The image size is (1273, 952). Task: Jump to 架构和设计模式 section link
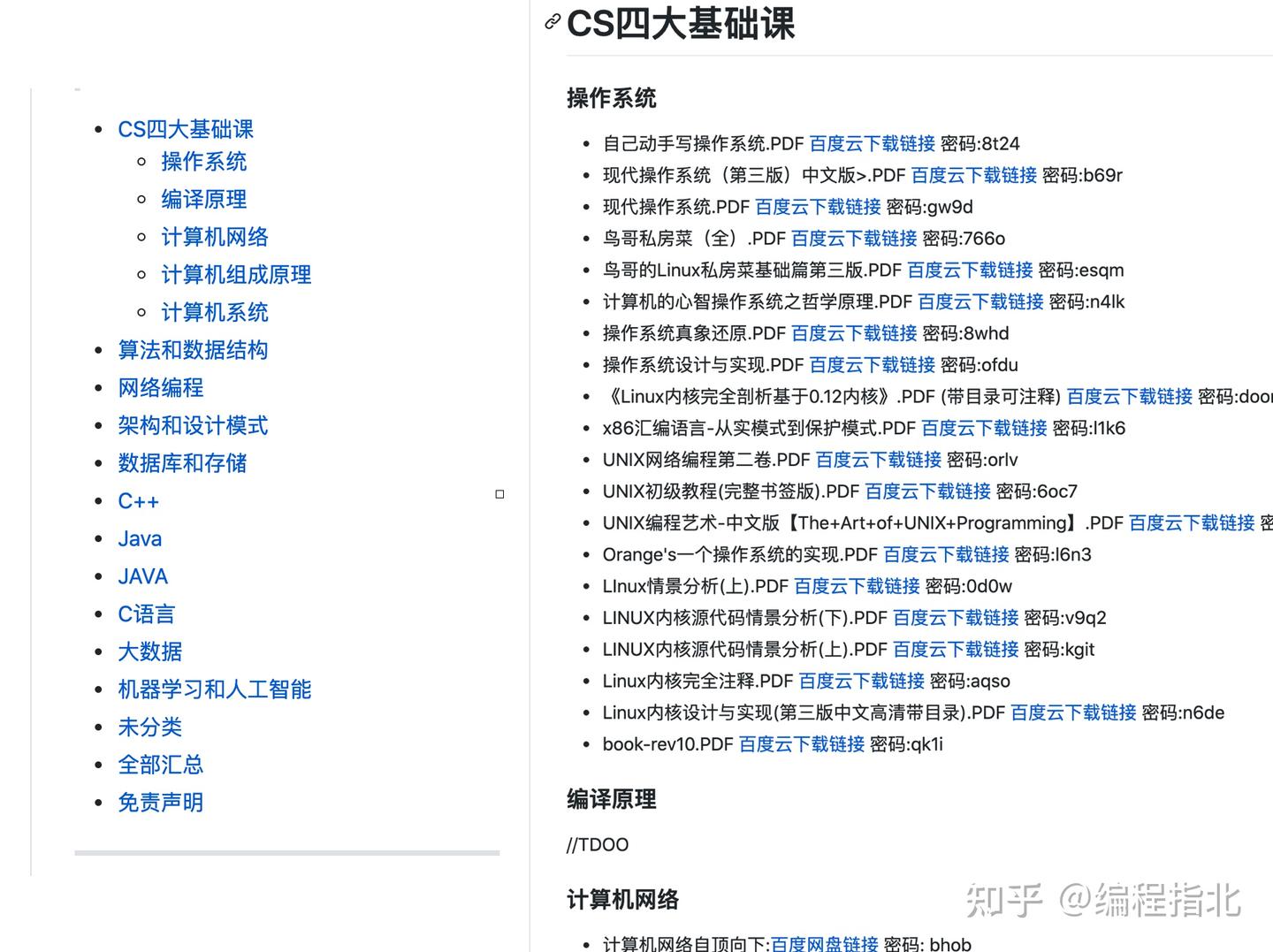pos(193,425)
